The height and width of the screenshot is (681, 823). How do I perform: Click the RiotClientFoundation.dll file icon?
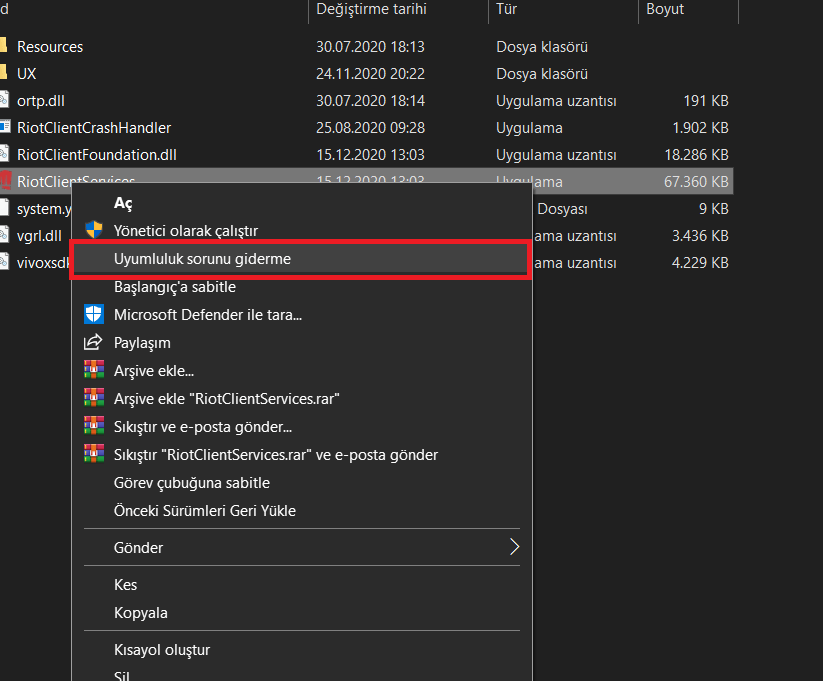(x=4, y=154)
